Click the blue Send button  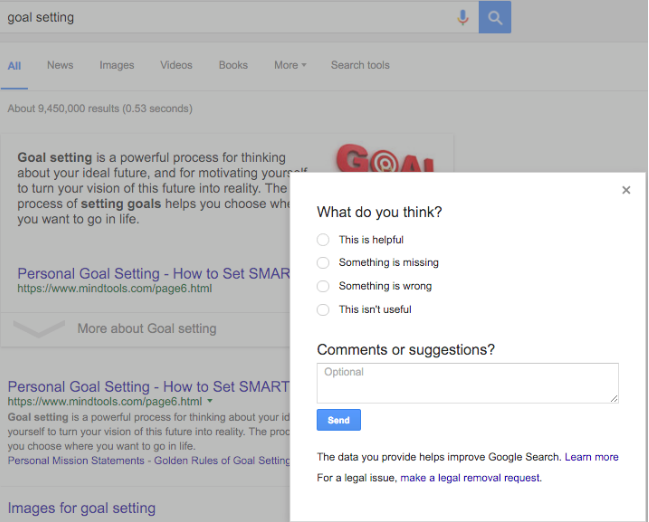(339, 420)
